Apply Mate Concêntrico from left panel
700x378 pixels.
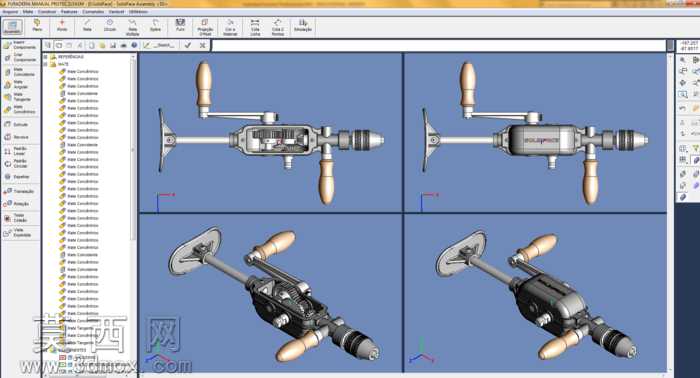(20, 109)
